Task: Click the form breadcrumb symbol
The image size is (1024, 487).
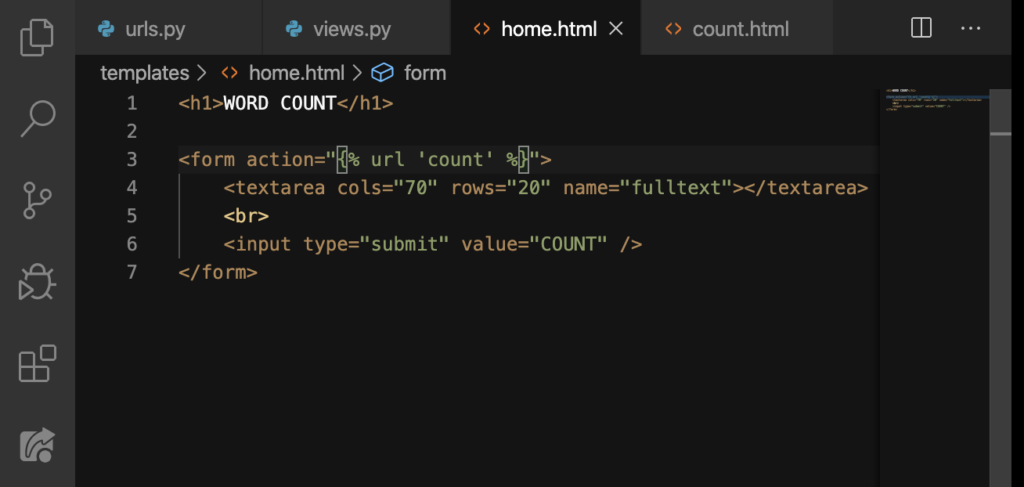Action: click(x=424, y=72)
